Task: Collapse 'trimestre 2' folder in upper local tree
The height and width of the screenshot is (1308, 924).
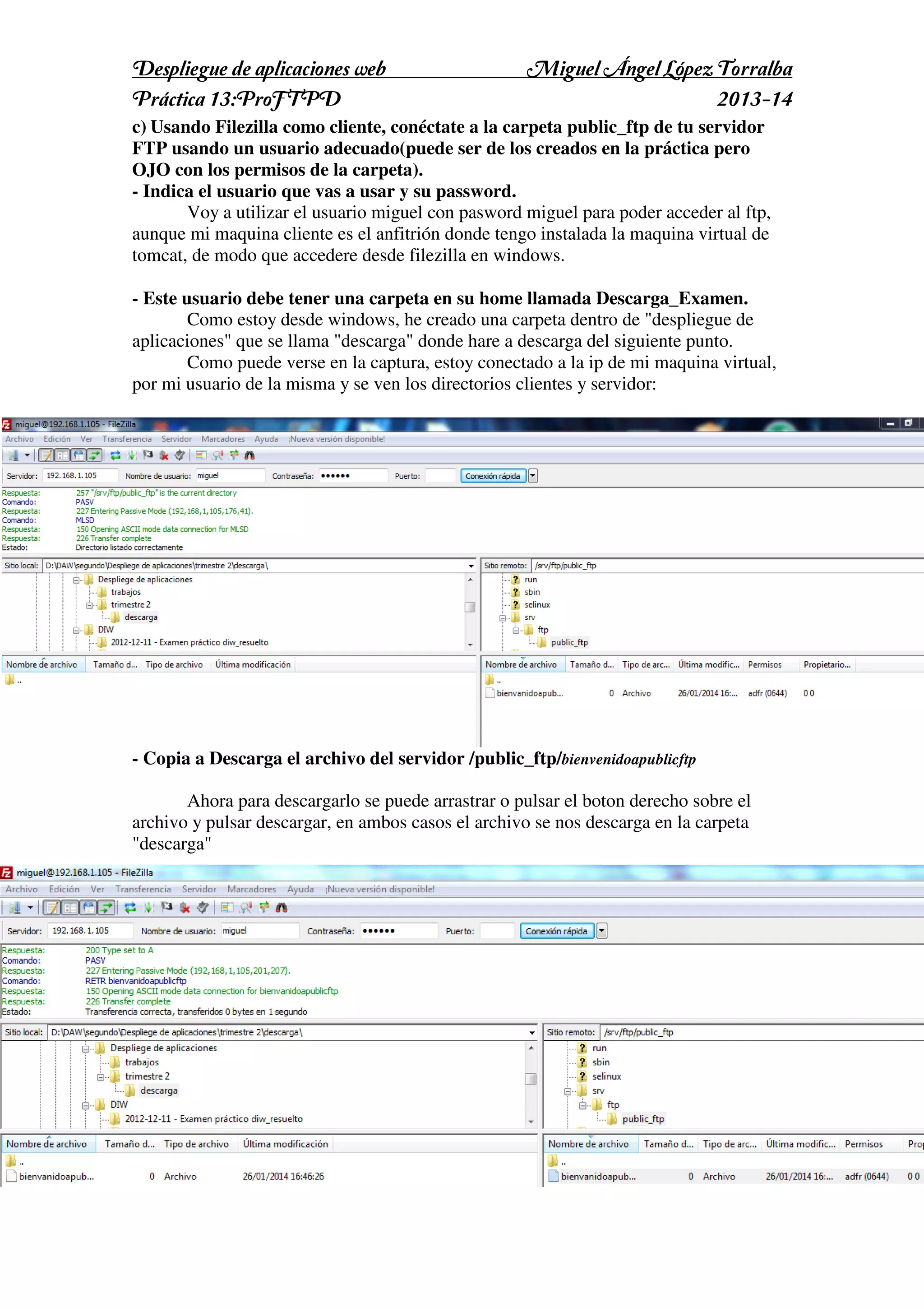Action: pos(89,605)
